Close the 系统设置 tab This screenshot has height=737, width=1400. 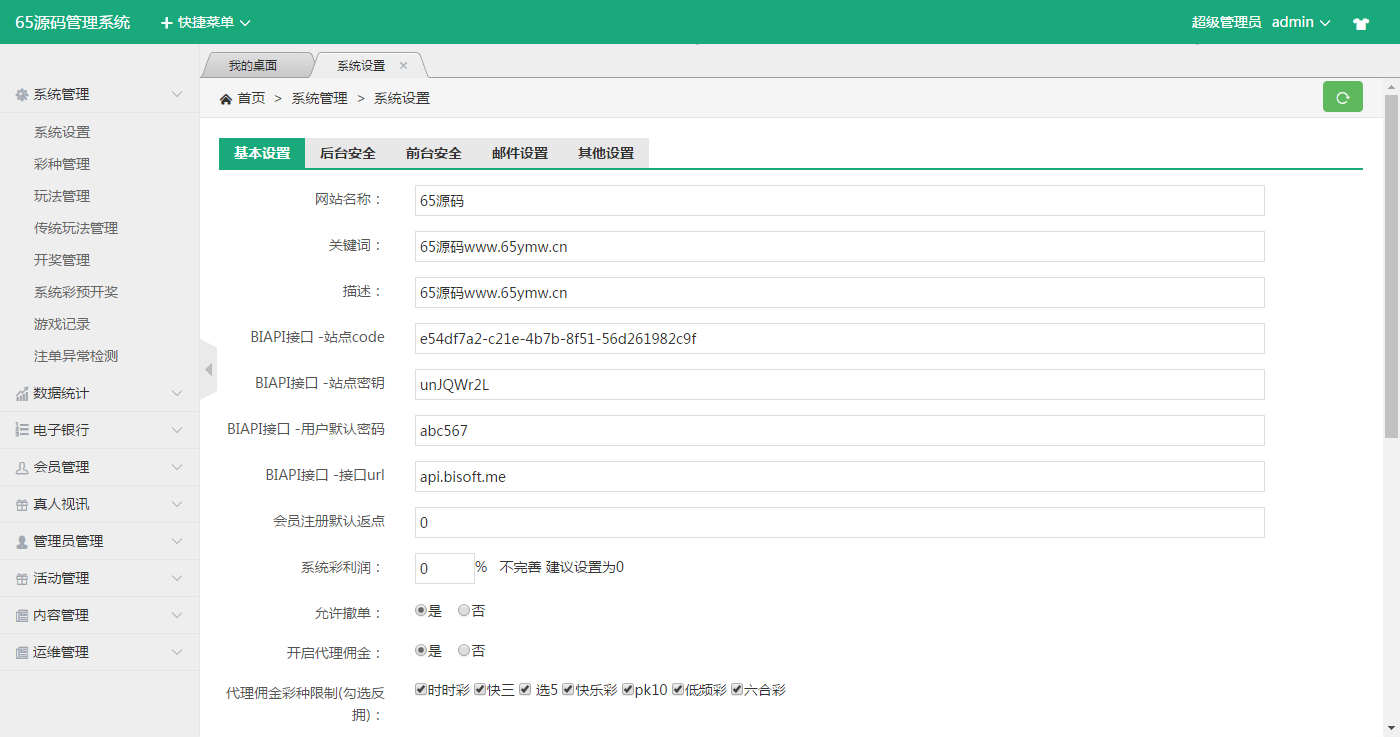[404, 65]
